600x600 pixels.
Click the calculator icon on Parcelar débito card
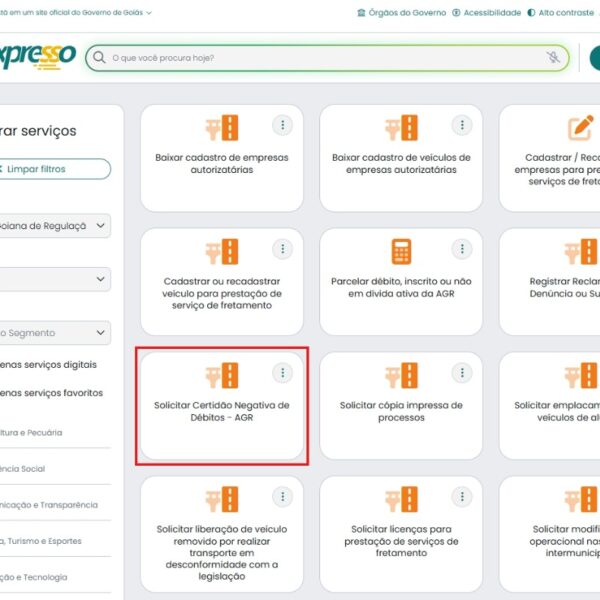click(401, 252)
